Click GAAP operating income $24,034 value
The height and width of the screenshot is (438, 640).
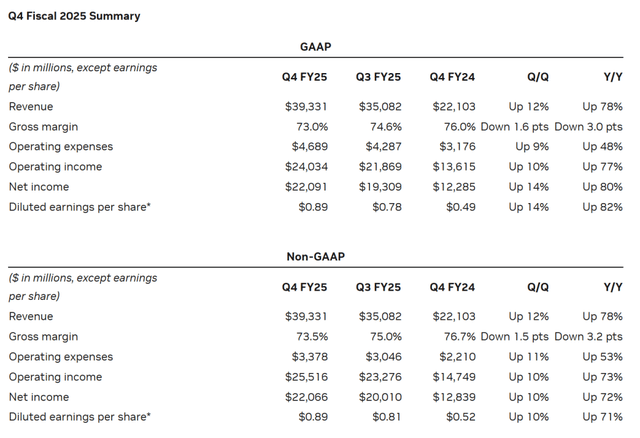click(x=306, y=167)
